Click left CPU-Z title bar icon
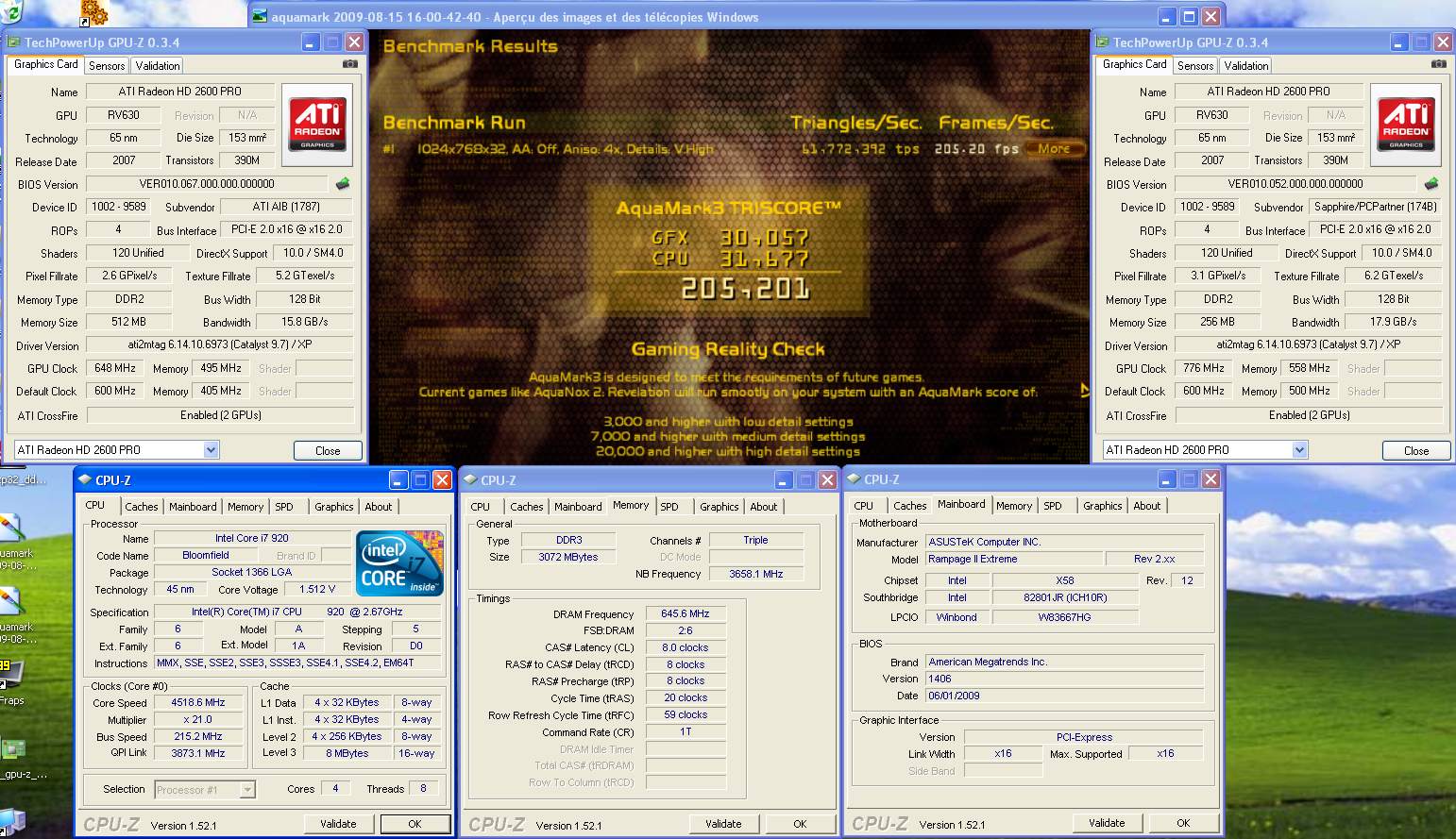Screen dimensions: 1456x839 pos(85,479)
